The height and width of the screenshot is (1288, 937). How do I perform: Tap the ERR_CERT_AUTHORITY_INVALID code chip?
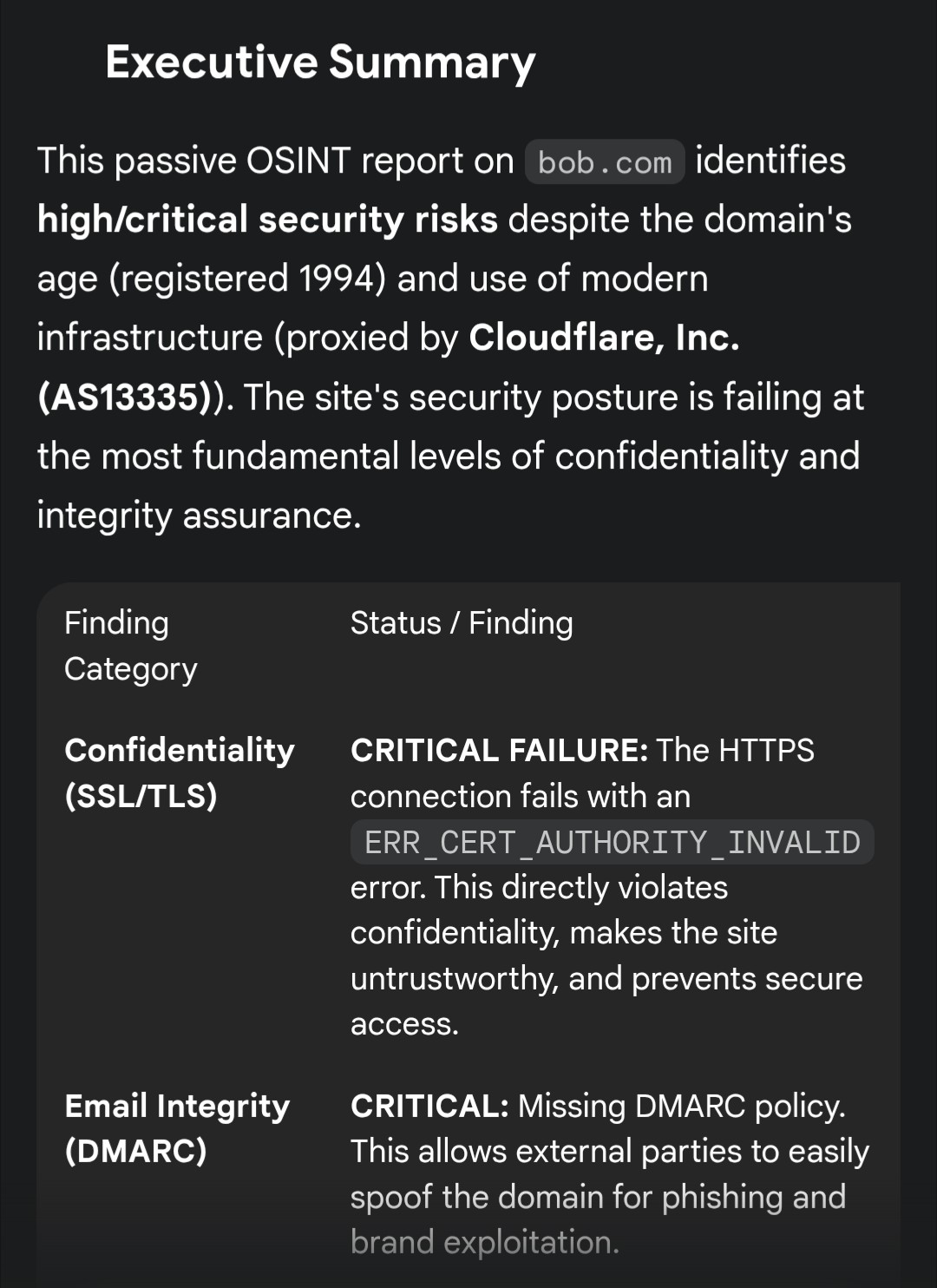click(612, 843)
